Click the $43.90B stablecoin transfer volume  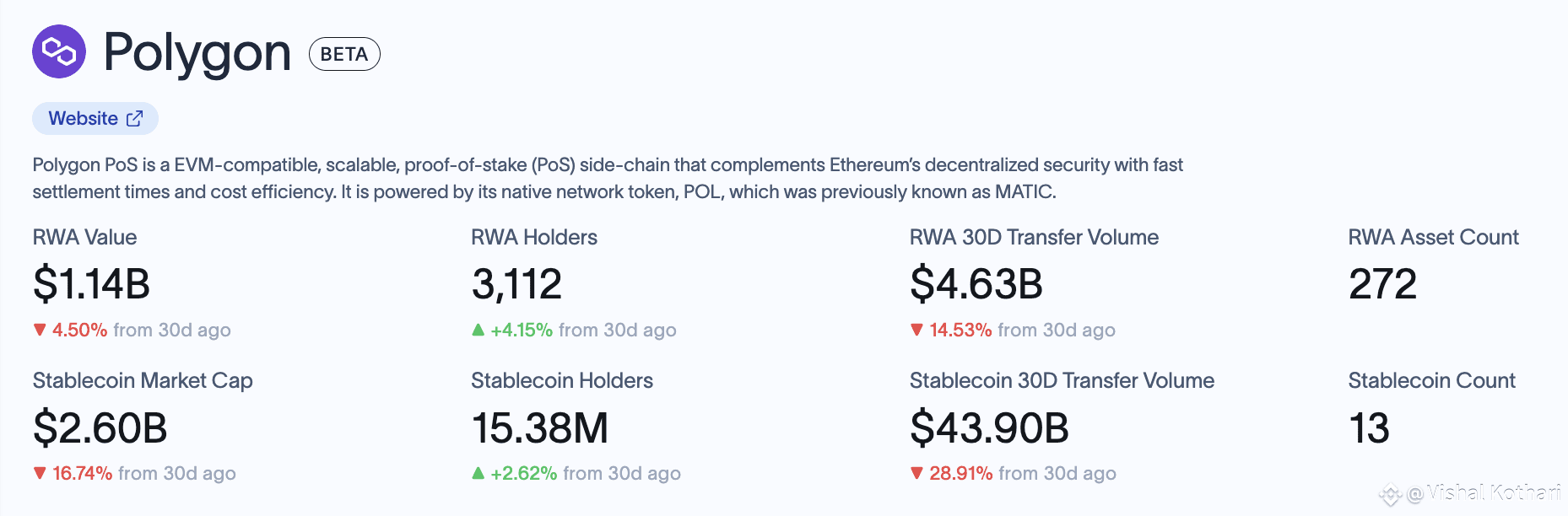[x=989, y=428]
